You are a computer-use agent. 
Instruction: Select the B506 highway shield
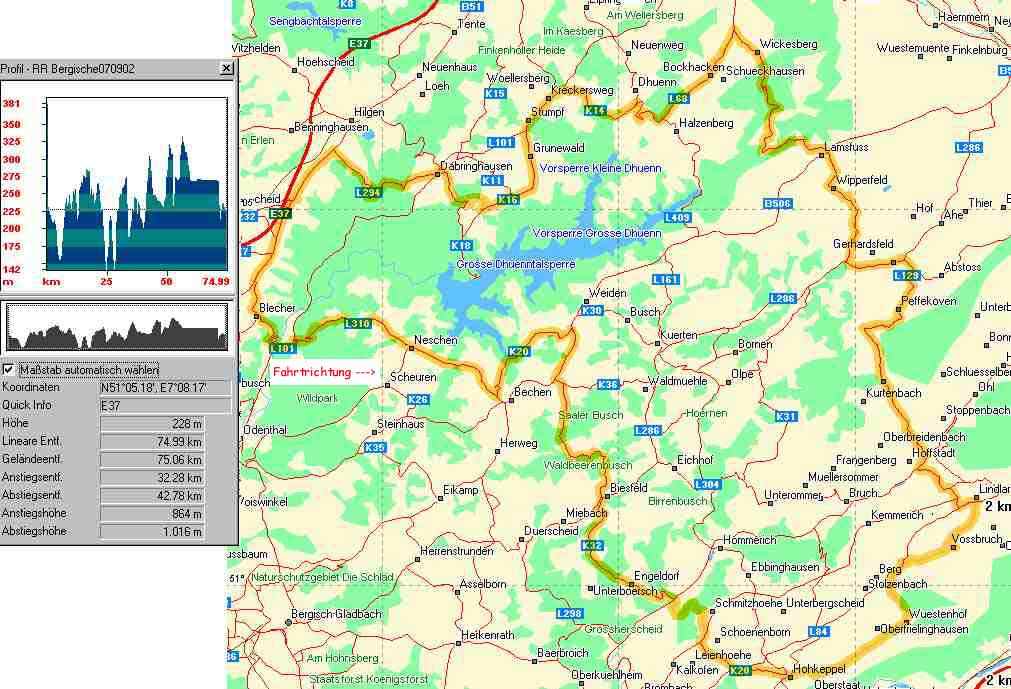coord(777,204)
